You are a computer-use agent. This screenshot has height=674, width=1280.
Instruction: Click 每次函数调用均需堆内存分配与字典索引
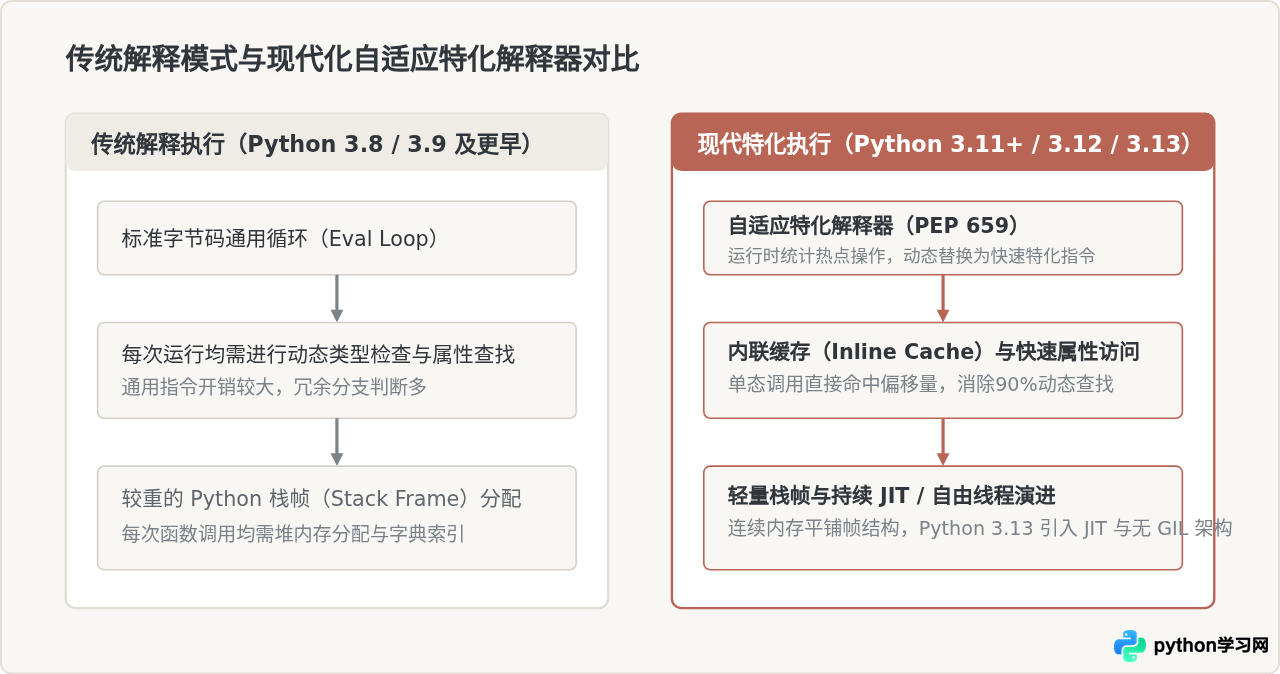tap(293, 534)
